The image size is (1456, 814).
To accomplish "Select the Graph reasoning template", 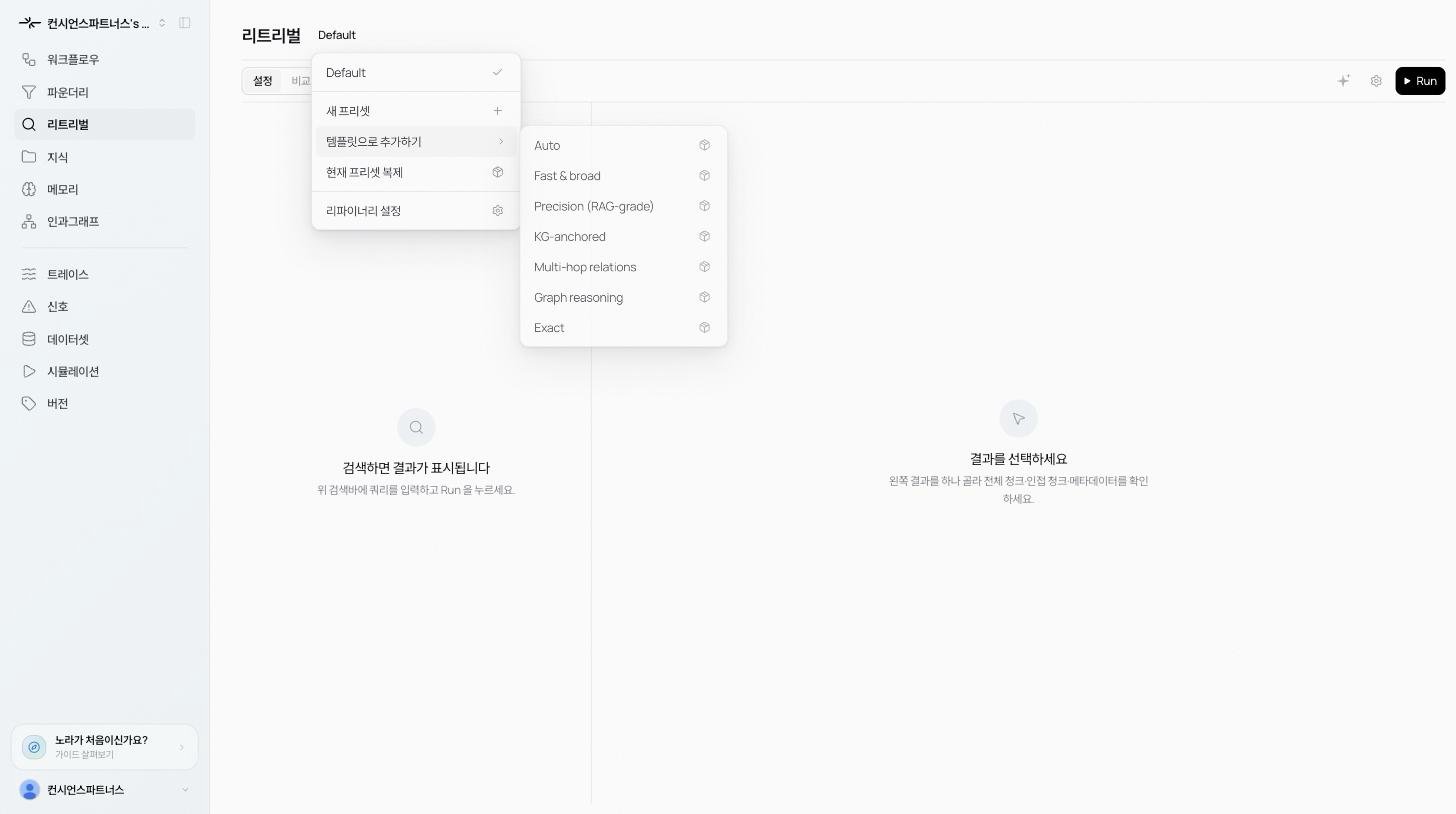I will click(624, 298).
